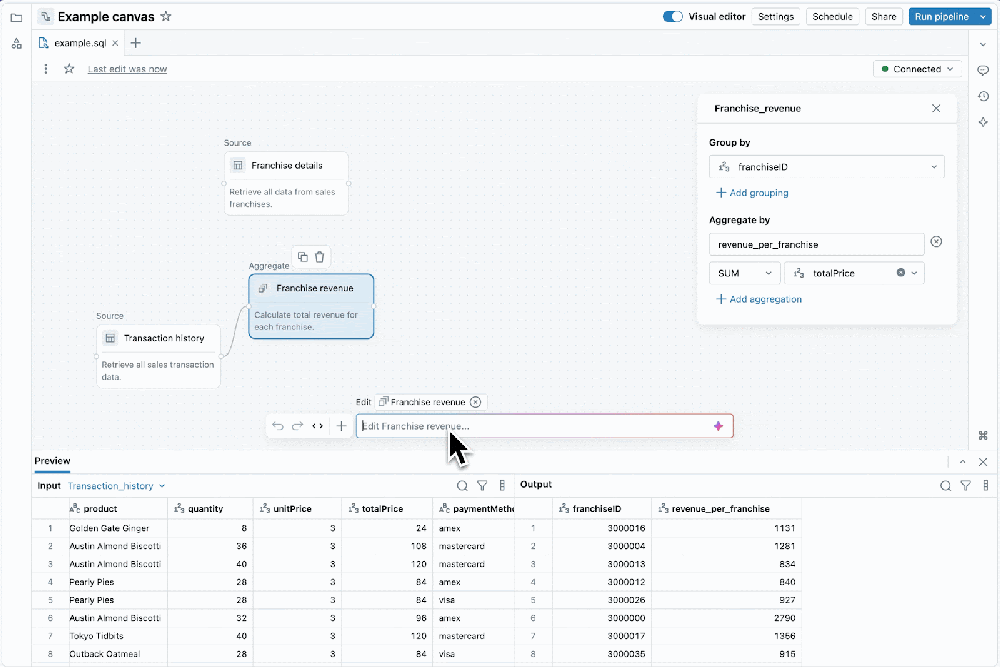Open Output table columns menu
1000x667 pixels.
[x=986, y=486]
